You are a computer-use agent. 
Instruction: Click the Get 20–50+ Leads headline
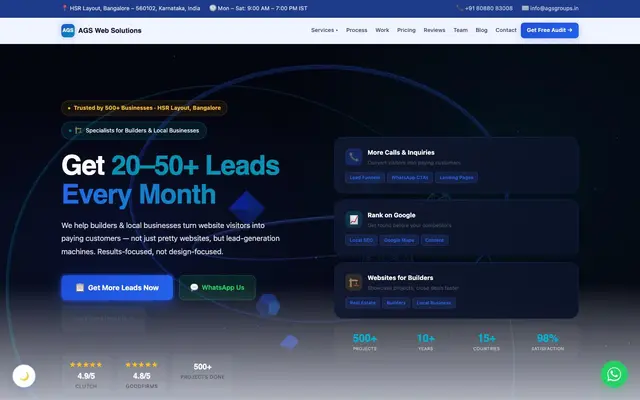click(x=171, y=165)
